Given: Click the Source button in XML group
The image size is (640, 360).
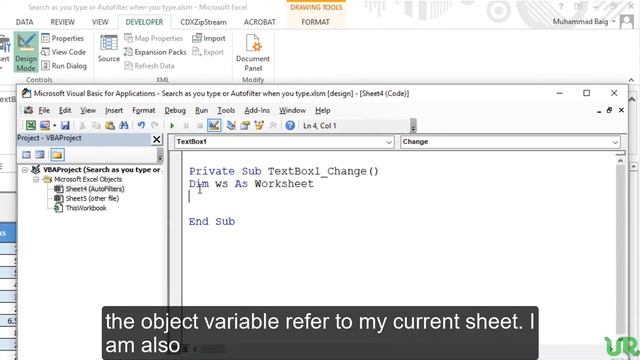Looking at the screenshot, I should (x=109, y=49).
